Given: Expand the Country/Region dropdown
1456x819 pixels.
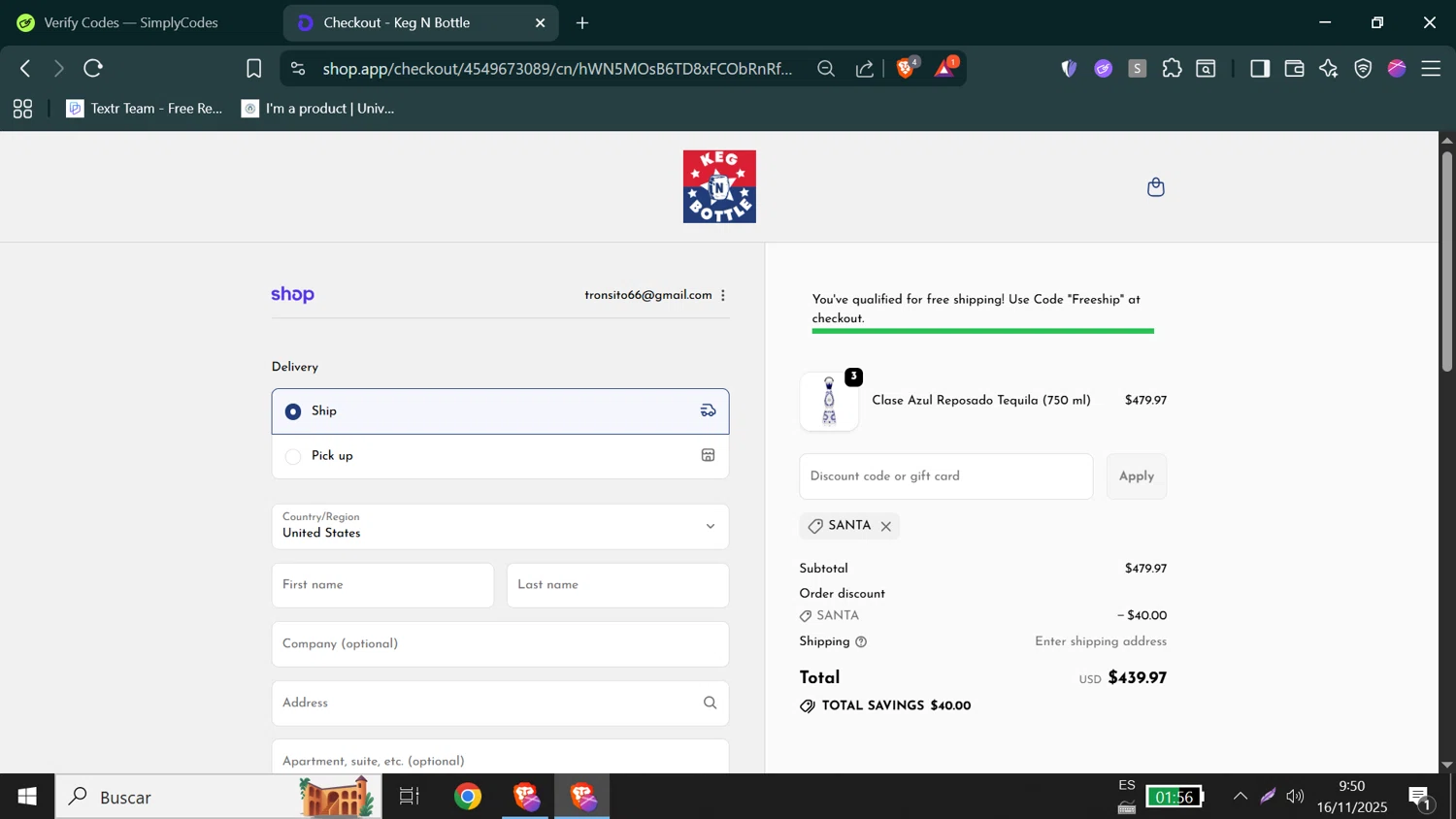Looking at the screenshot, I should (x=500, y=526).
